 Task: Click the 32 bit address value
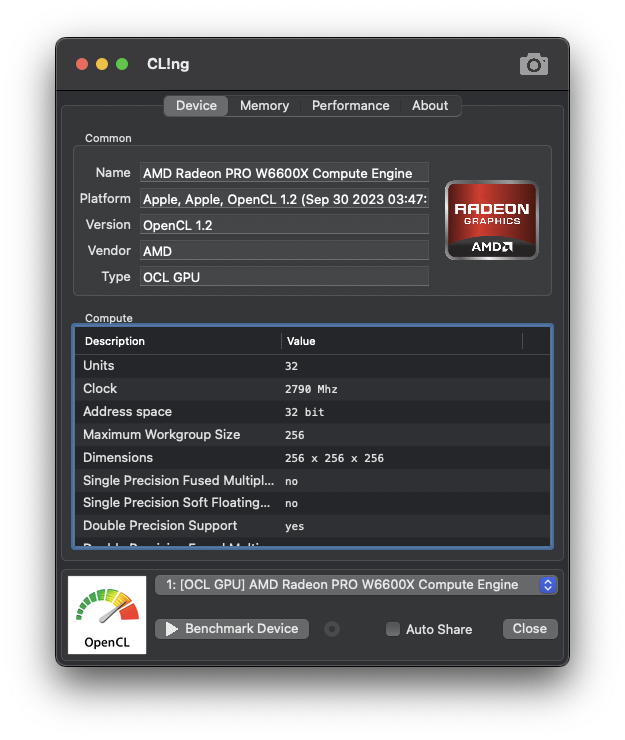coord(304,412)
